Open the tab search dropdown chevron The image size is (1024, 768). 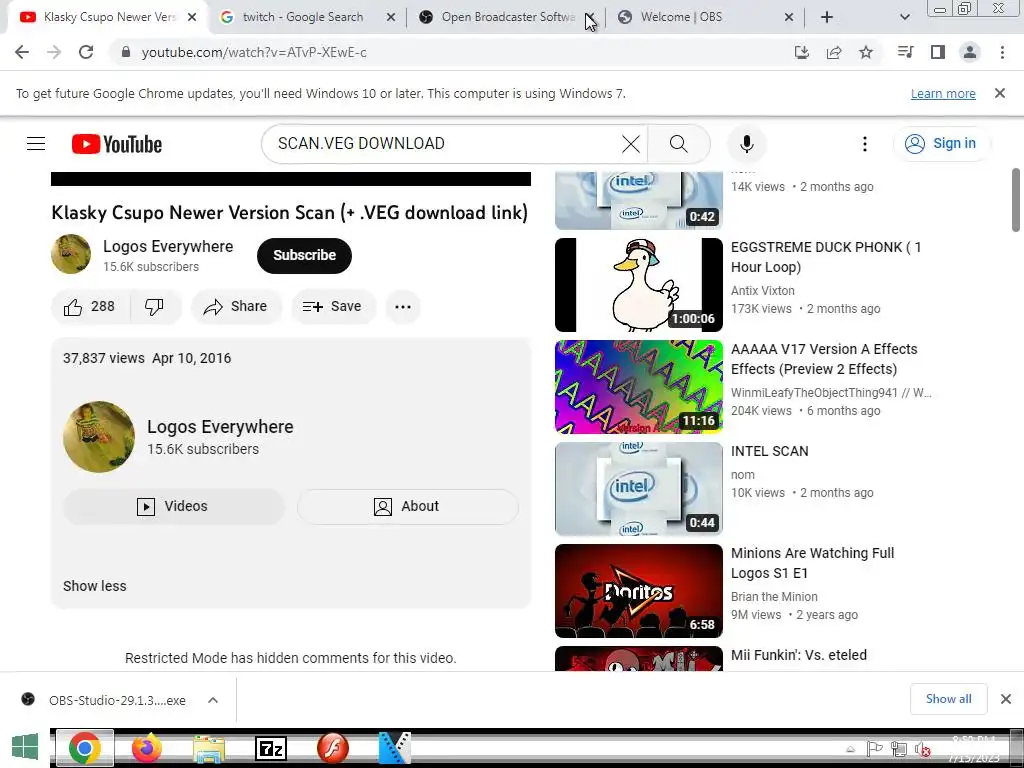pyautogui.click(x=904, y=17)
